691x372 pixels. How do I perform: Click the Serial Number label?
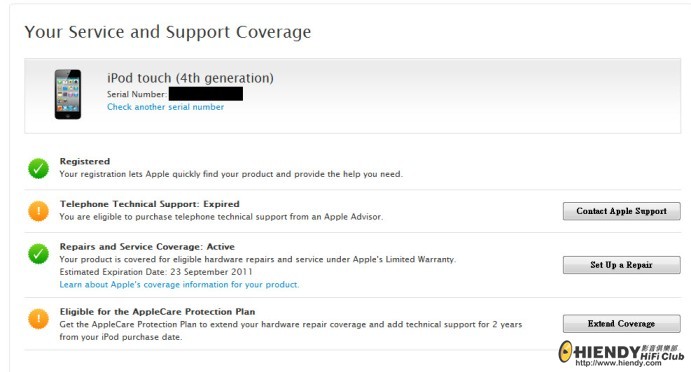point(137,94)
